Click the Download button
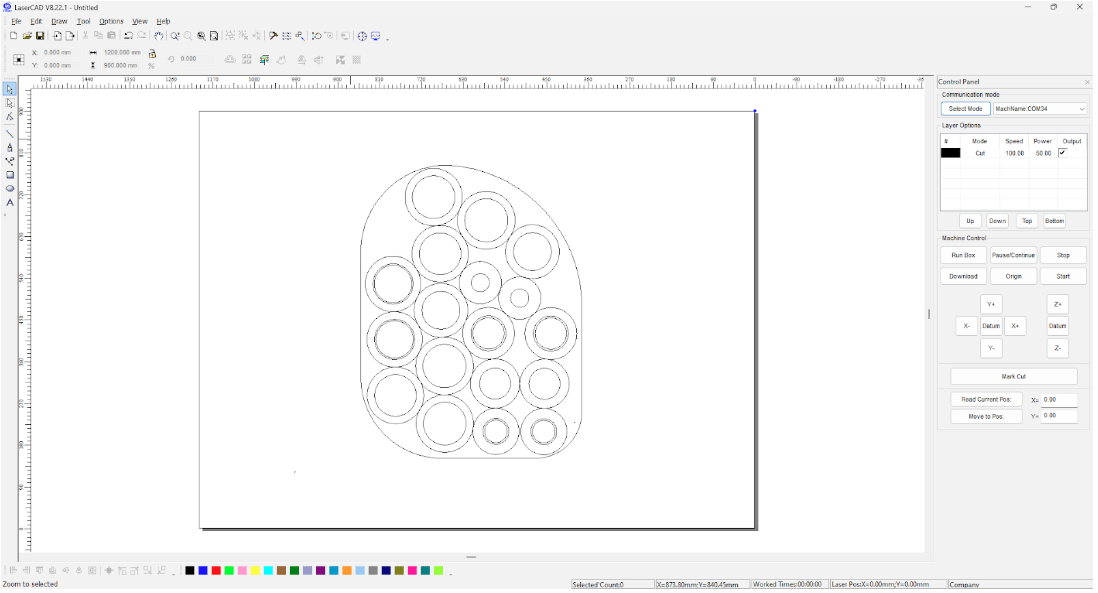 963,276
